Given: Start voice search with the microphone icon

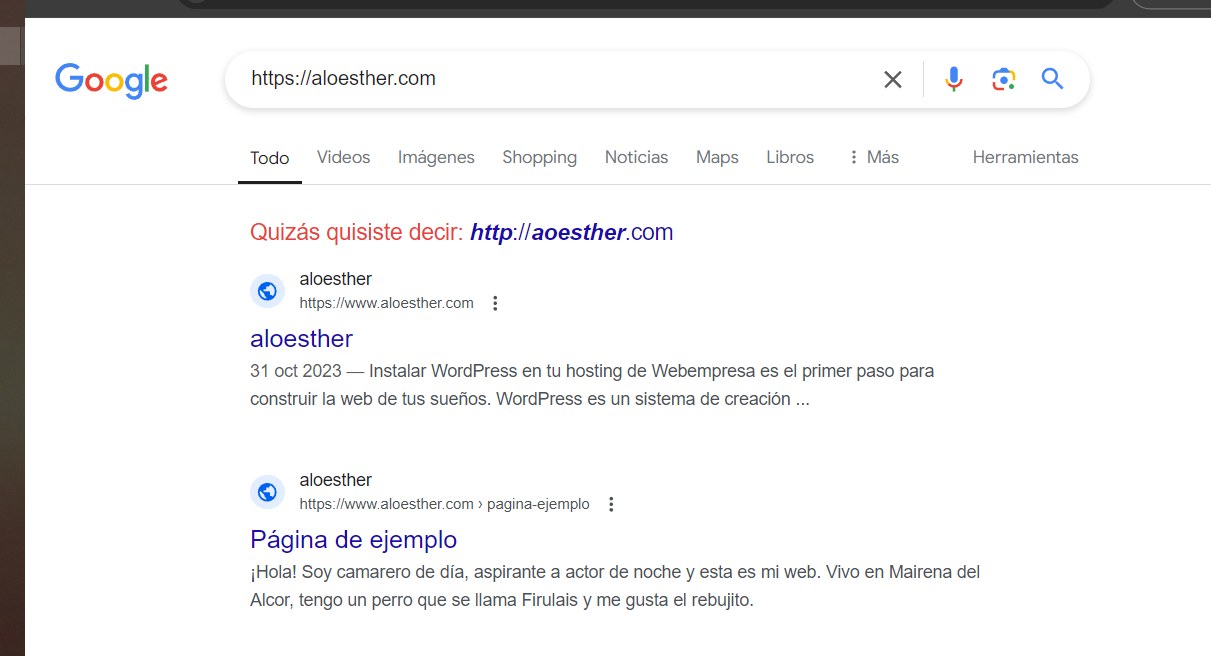Looking at the screenshot, I should tap(954, 79).
